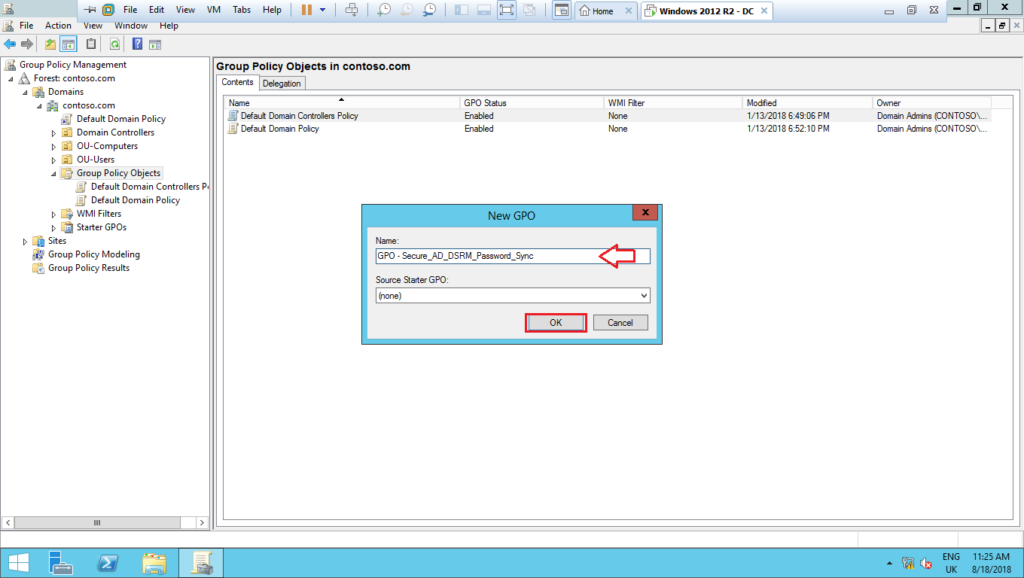Collapse the Group Policy Objects node
Image resolution: width=1024 pixels, height=578 pixels.
[54, 174]
